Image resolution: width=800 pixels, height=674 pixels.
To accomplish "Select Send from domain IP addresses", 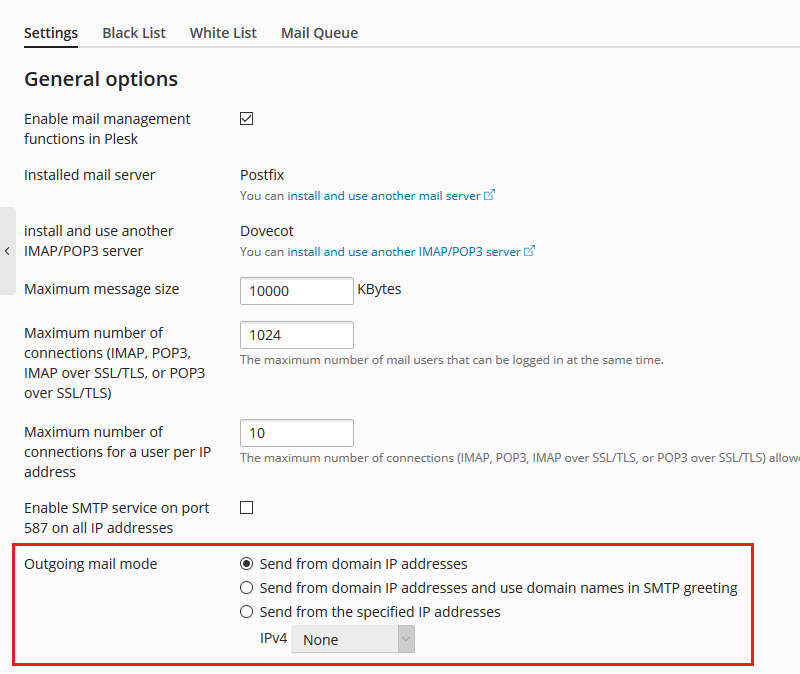I will point(247,564).
